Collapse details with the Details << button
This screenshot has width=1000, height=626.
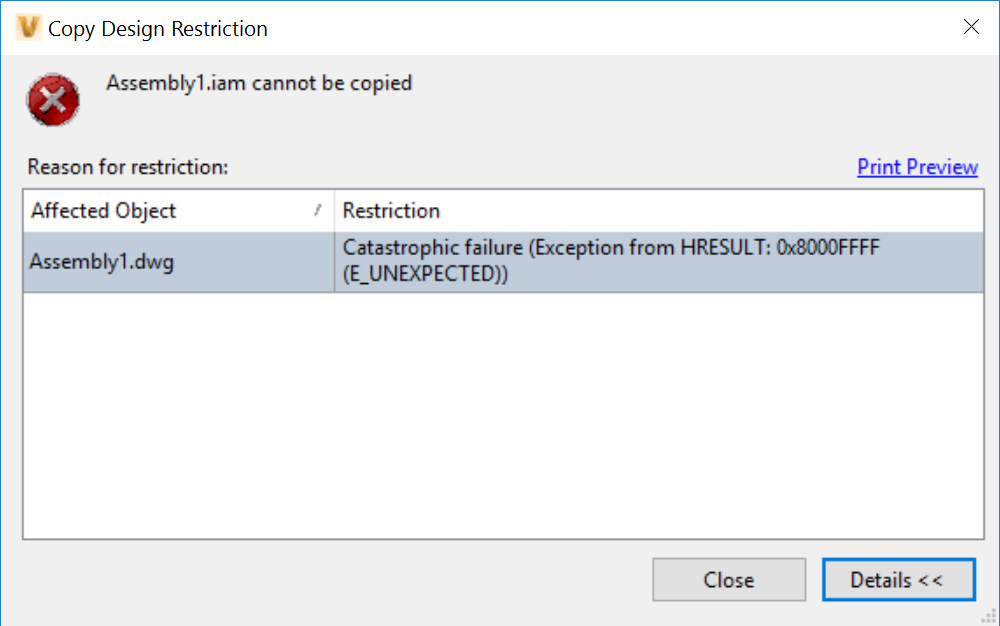(x=897, y=580)
